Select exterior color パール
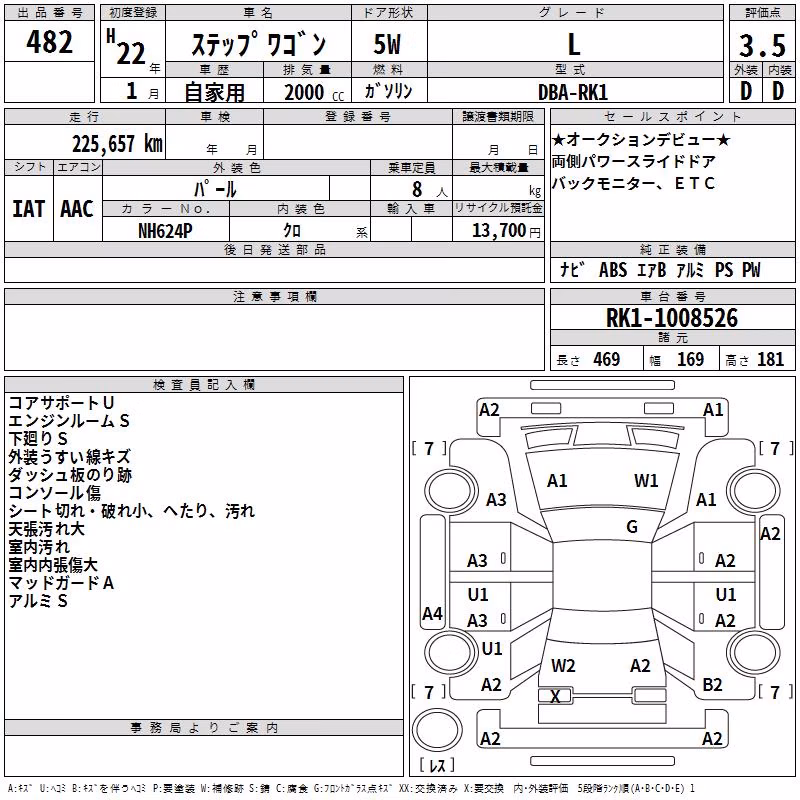800x800 pixels. [215, 189]
